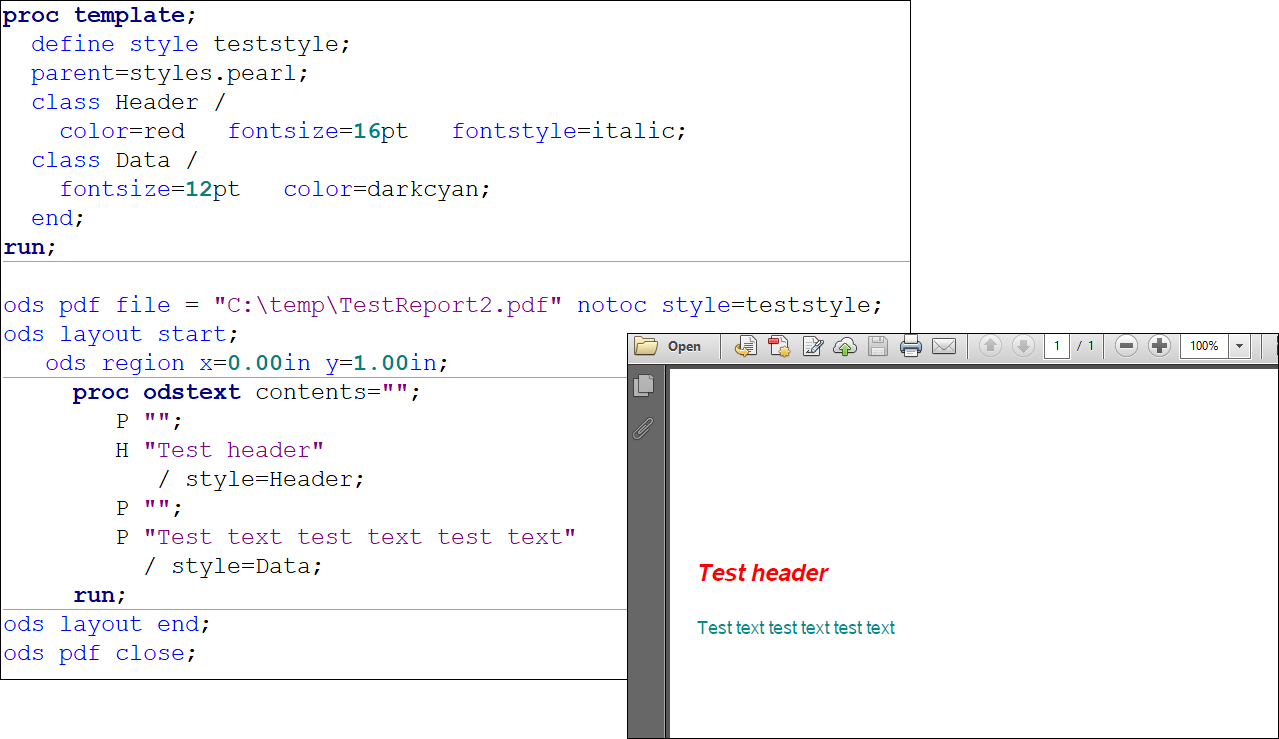Create a PDF from file icon

point(779,346)
